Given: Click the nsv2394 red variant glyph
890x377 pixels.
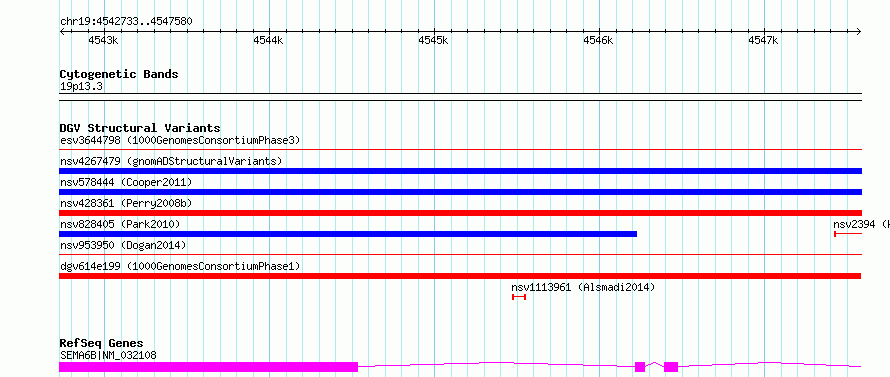Looking at the screenshot, I should [x=848, y=234].
